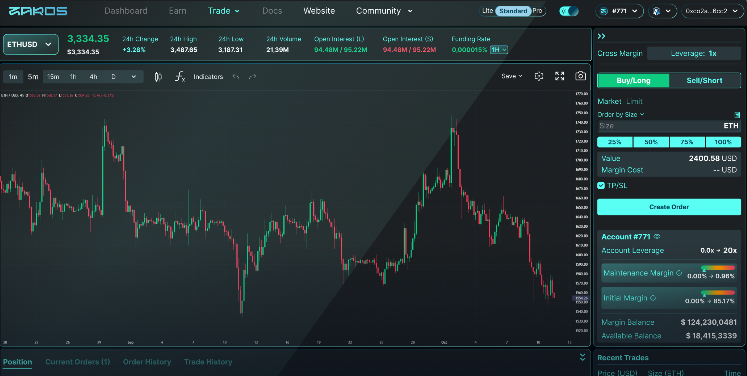747x376 pixels.
Task: Enter fullscreen chart mode
Action: (x=560, y=76)
